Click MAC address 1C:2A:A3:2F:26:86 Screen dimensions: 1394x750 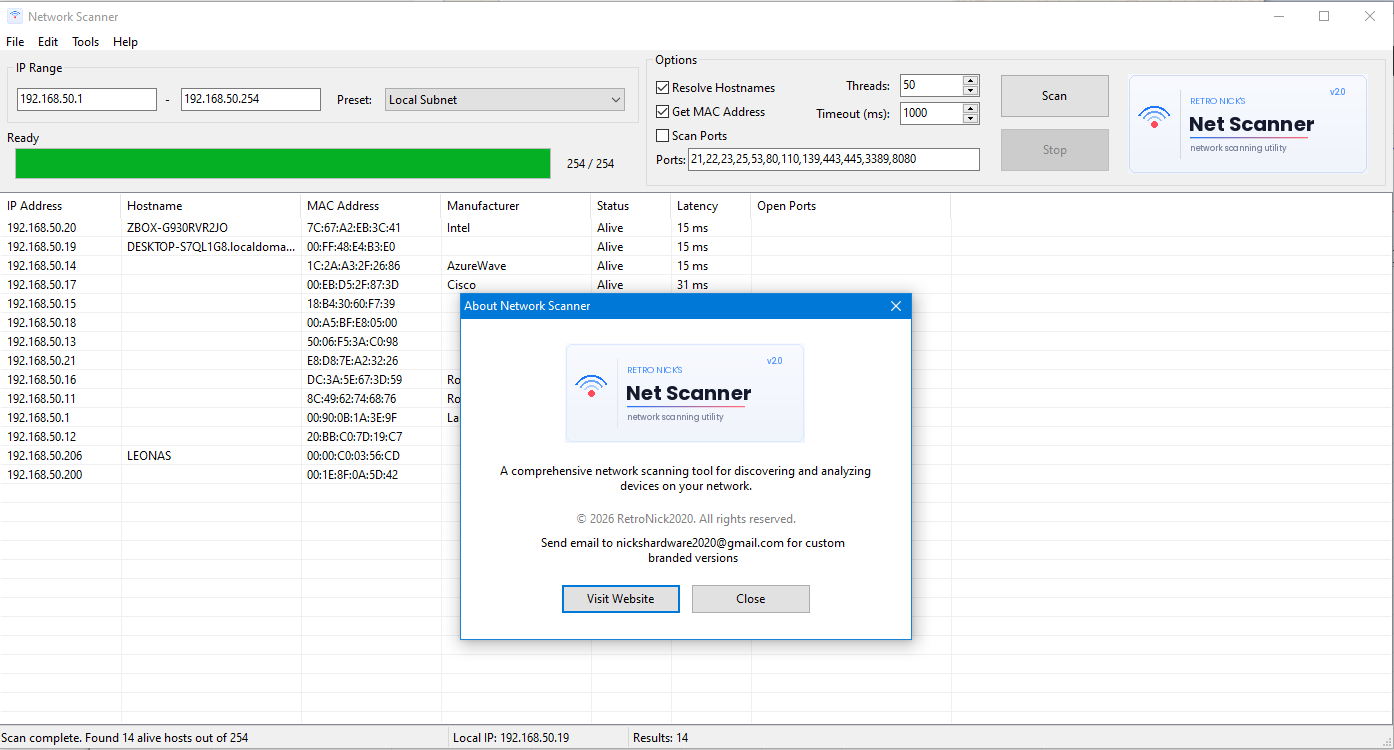[354, 266]
